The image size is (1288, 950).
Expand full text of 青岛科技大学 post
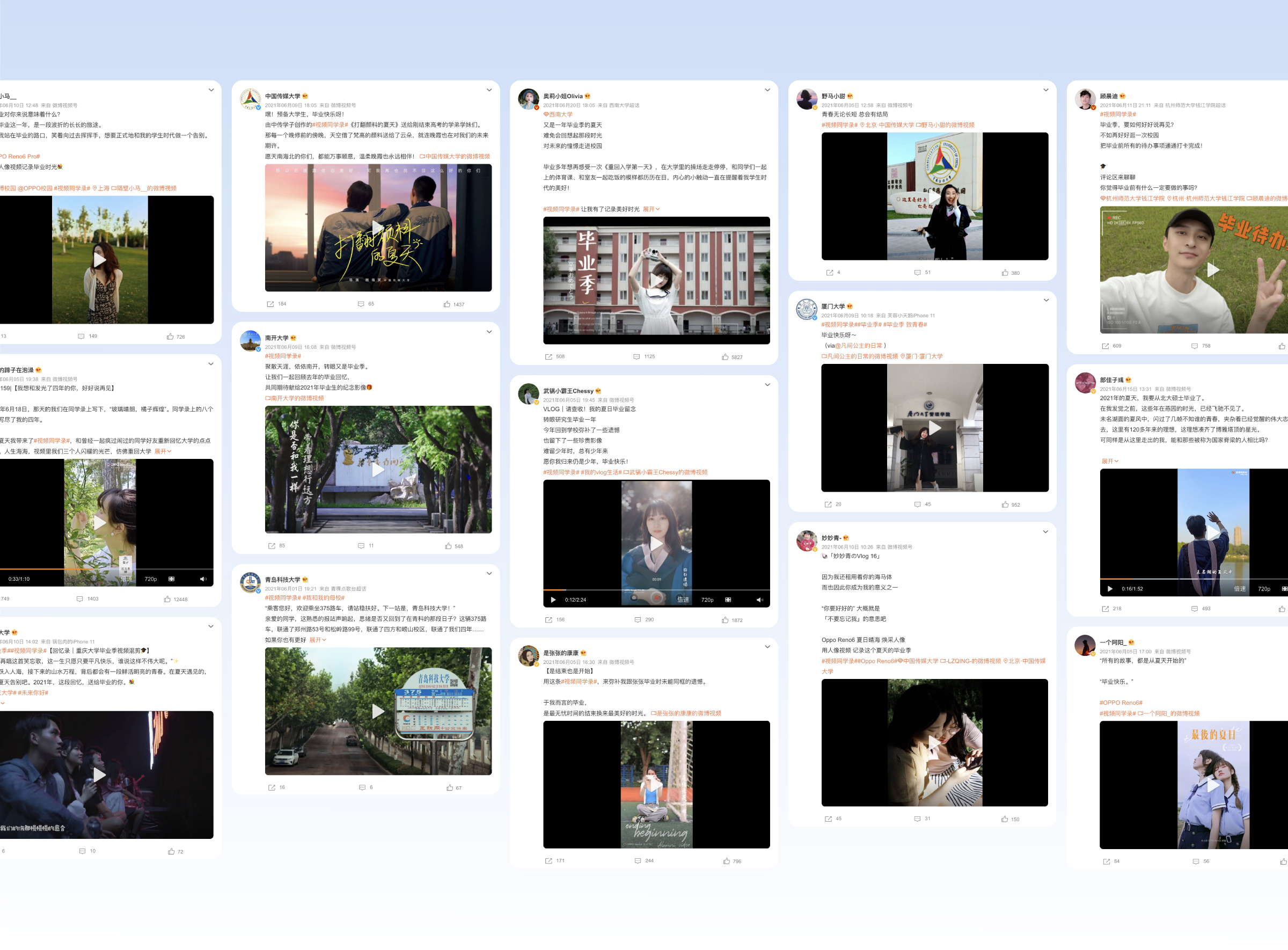click(317, 640)
